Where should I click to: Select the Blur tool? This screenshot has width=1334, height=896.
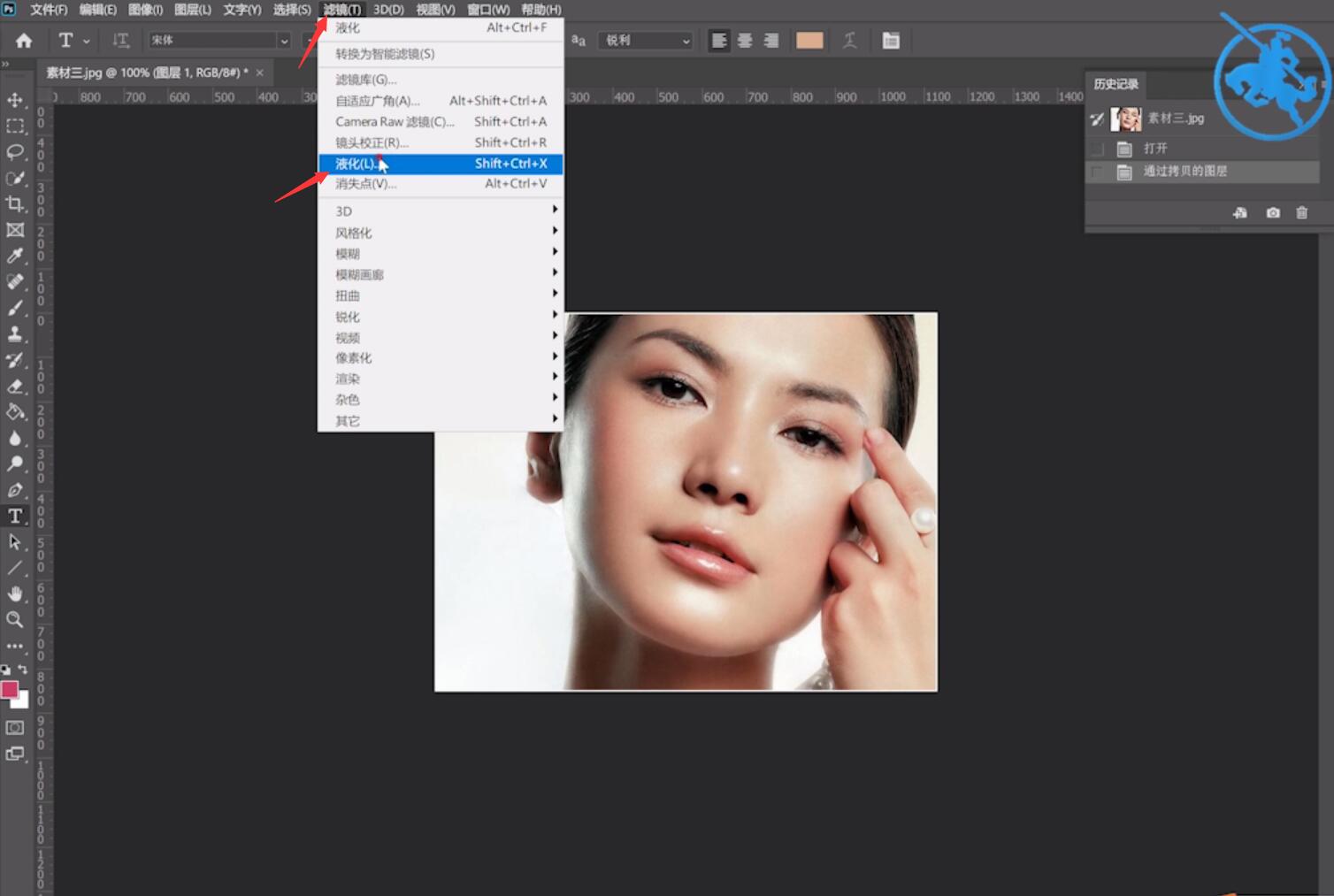tap(15, 438)
